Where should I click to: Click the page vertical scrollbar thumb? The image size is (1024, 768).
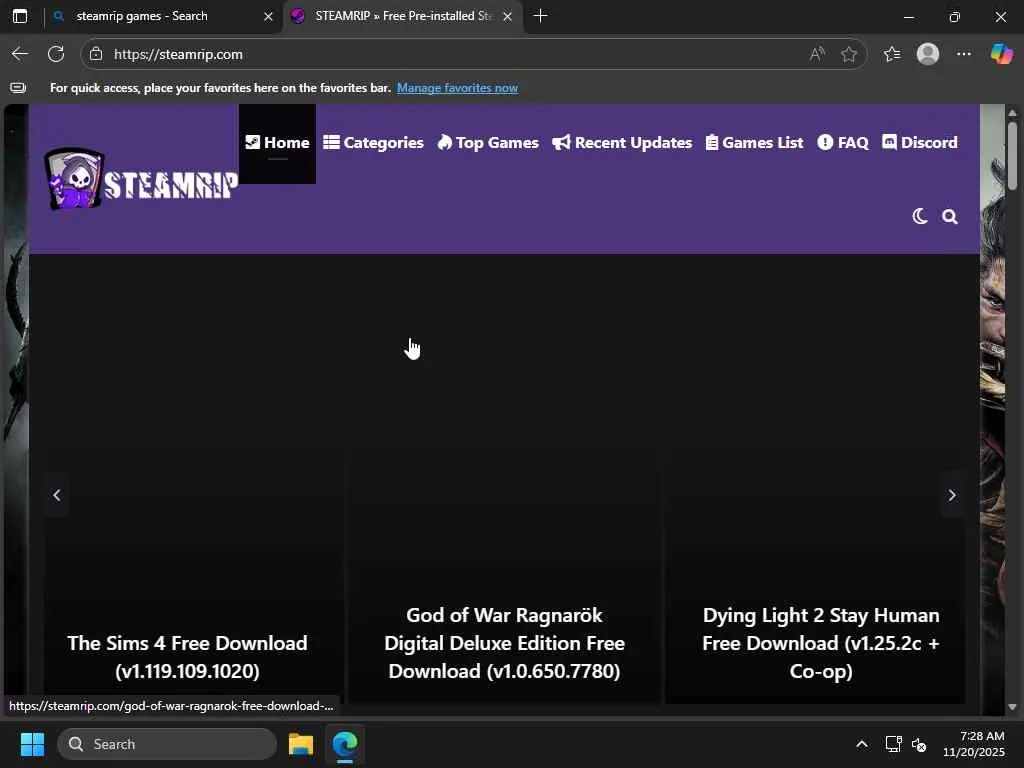click(1012, 157)
